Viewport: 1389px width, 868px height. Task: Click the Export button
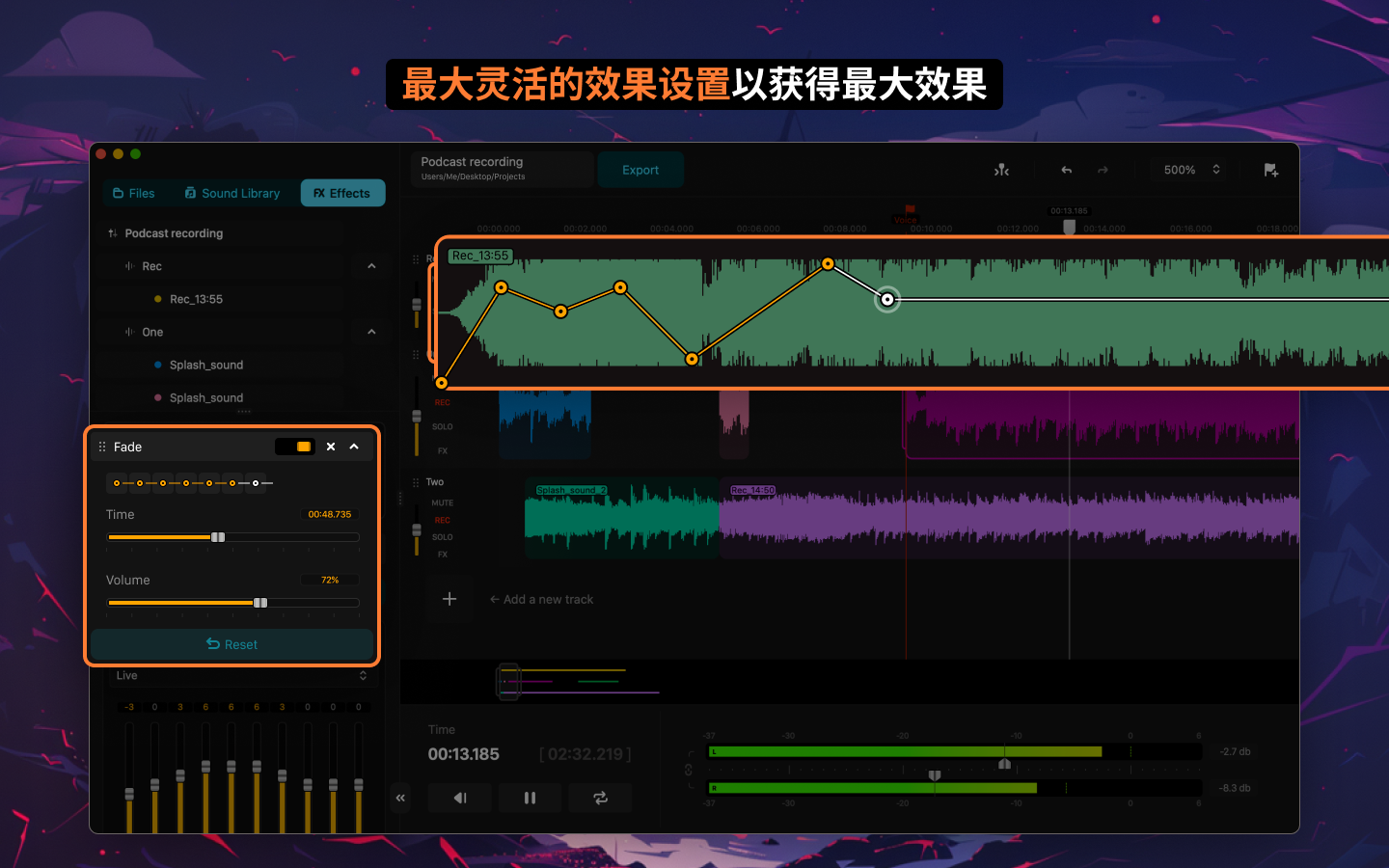coord(640,170)
